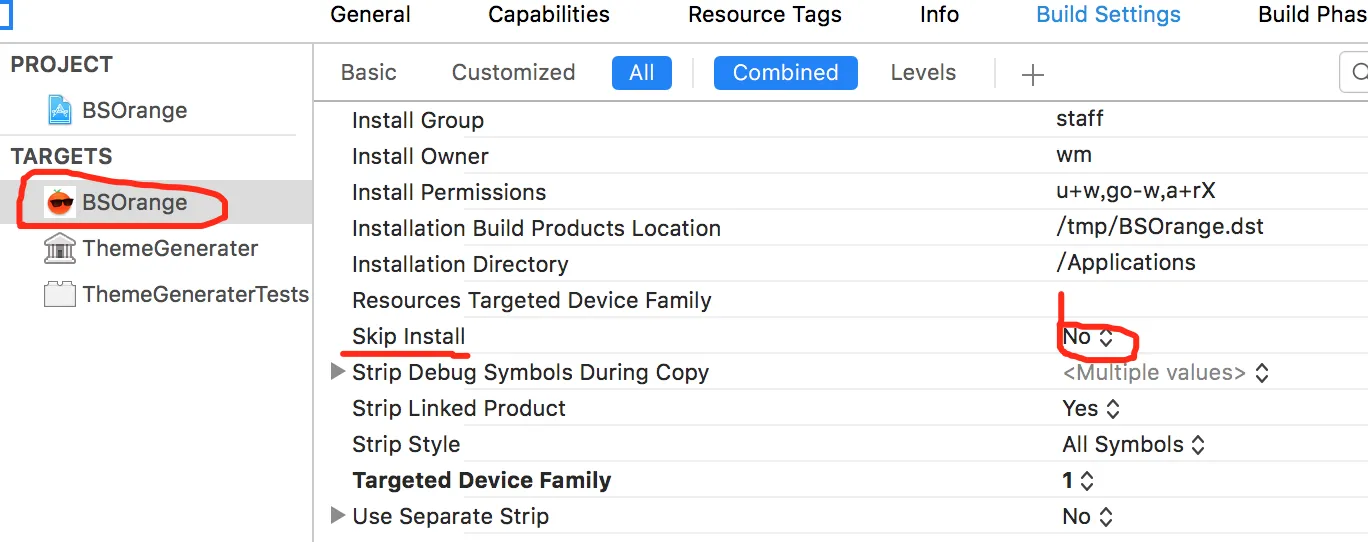Select Installation Build Products Location setting
The width and height of the screenshot is (1368, 542).
pyautogui.click(x=536, y=228)
